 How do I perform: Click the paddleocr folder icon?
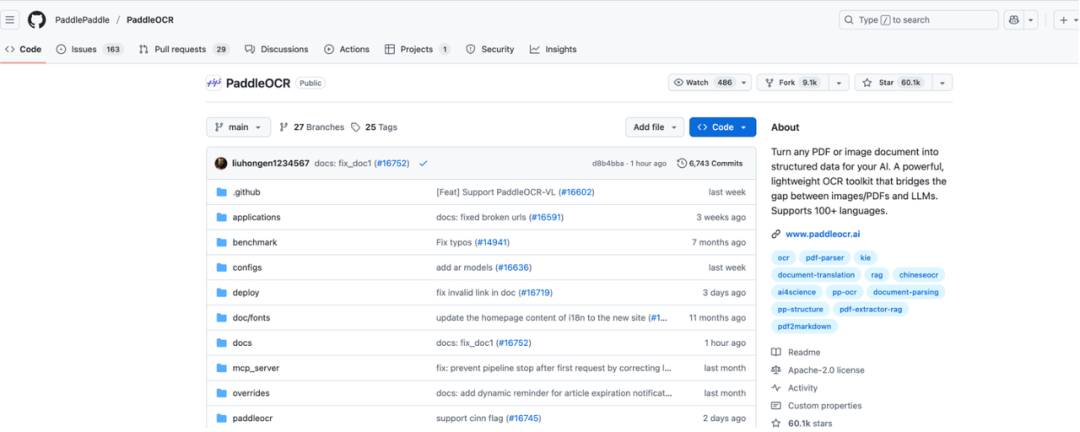[222, 418]
